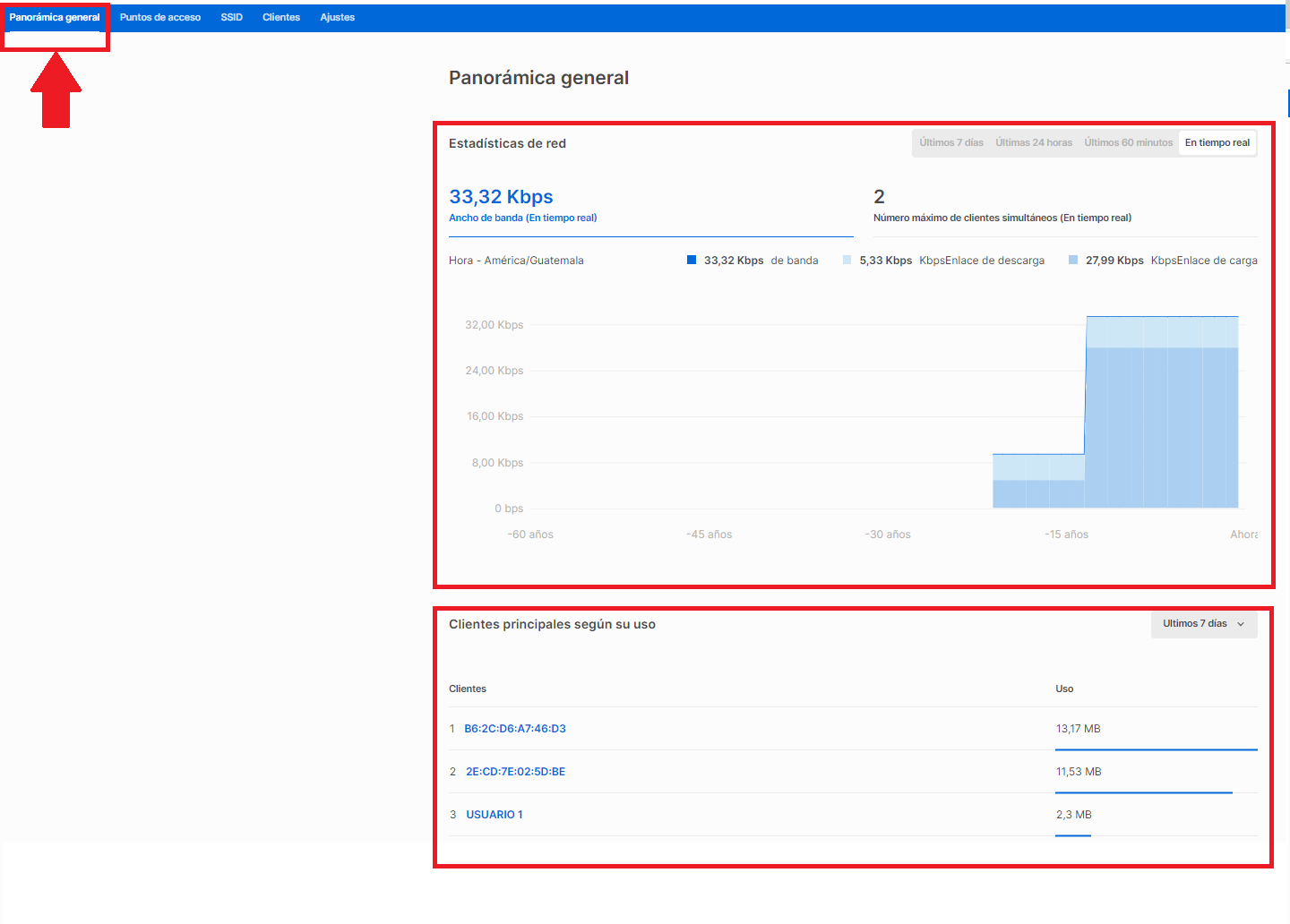Screen dimensions: 1290x924
Task: Click the maximum simultaneous clients metric
Action: 879,197
